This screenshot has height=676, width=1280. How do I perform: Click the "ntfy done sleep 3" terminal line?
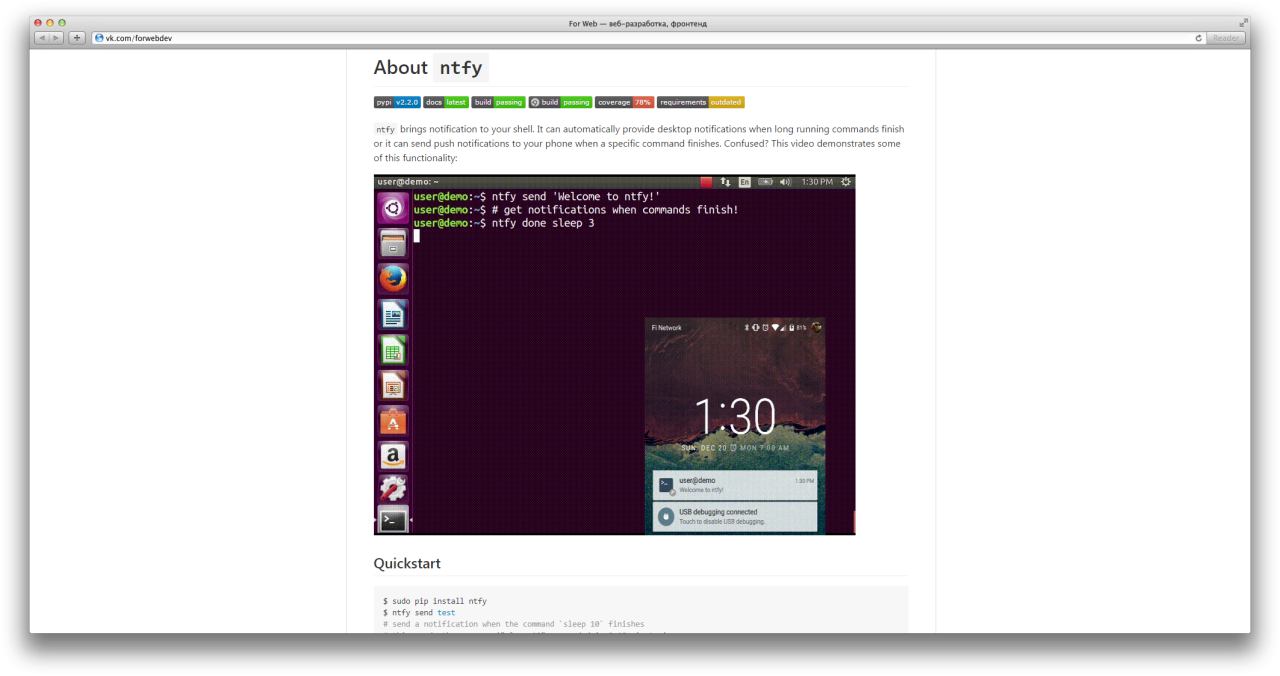[x=543, y=223]
